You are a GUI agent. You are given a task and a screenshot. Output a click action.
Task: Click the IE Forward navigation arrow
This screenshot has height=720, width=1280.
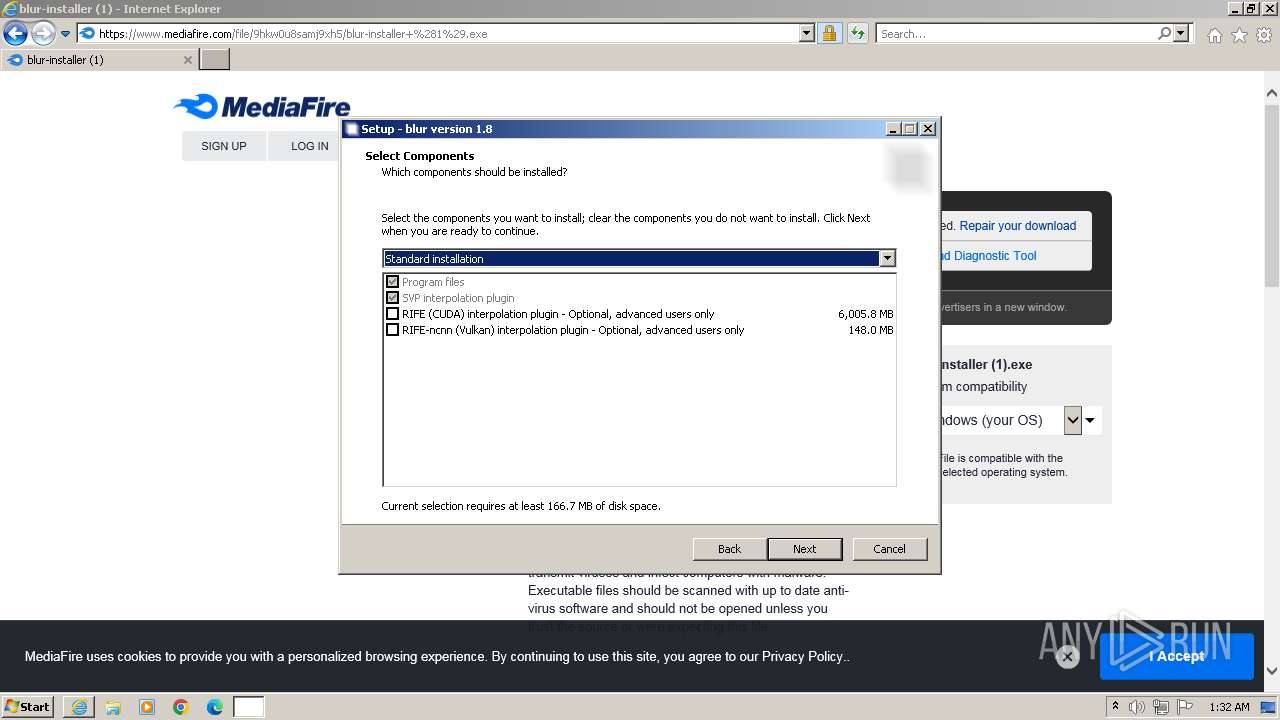[43, 33]
